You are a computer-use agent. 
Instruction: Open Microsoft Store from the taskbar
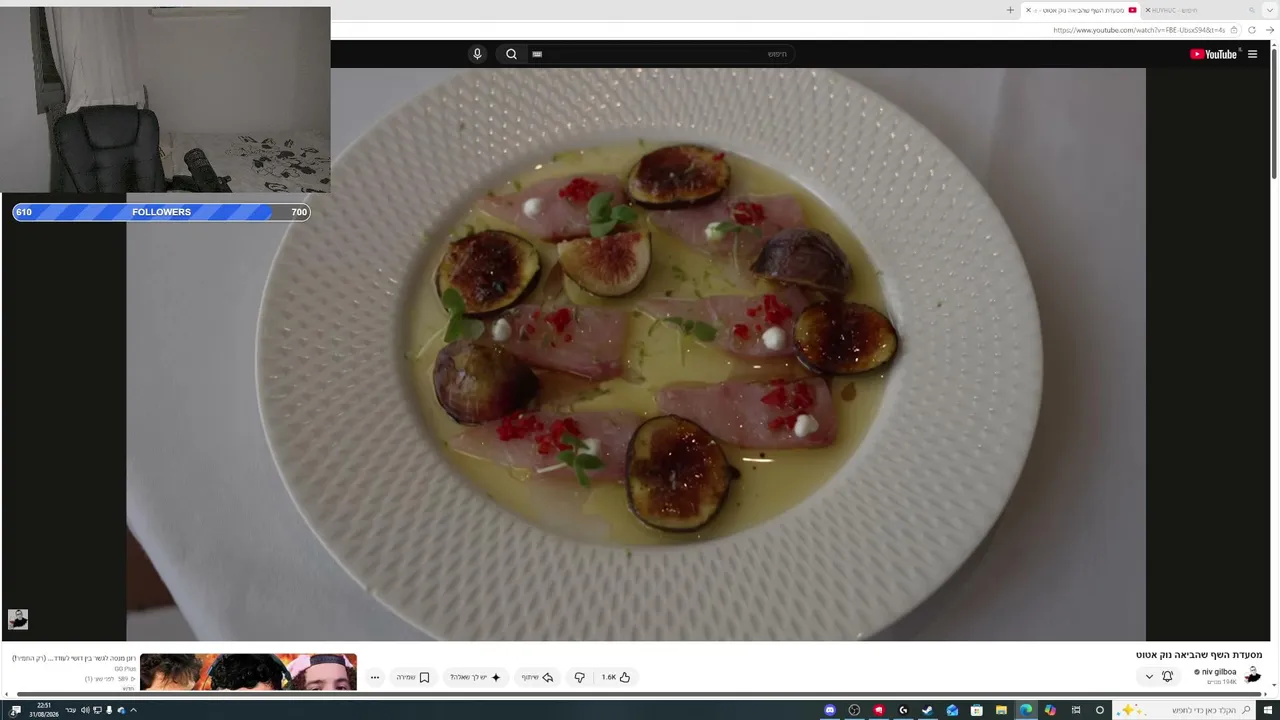(977, 710)
